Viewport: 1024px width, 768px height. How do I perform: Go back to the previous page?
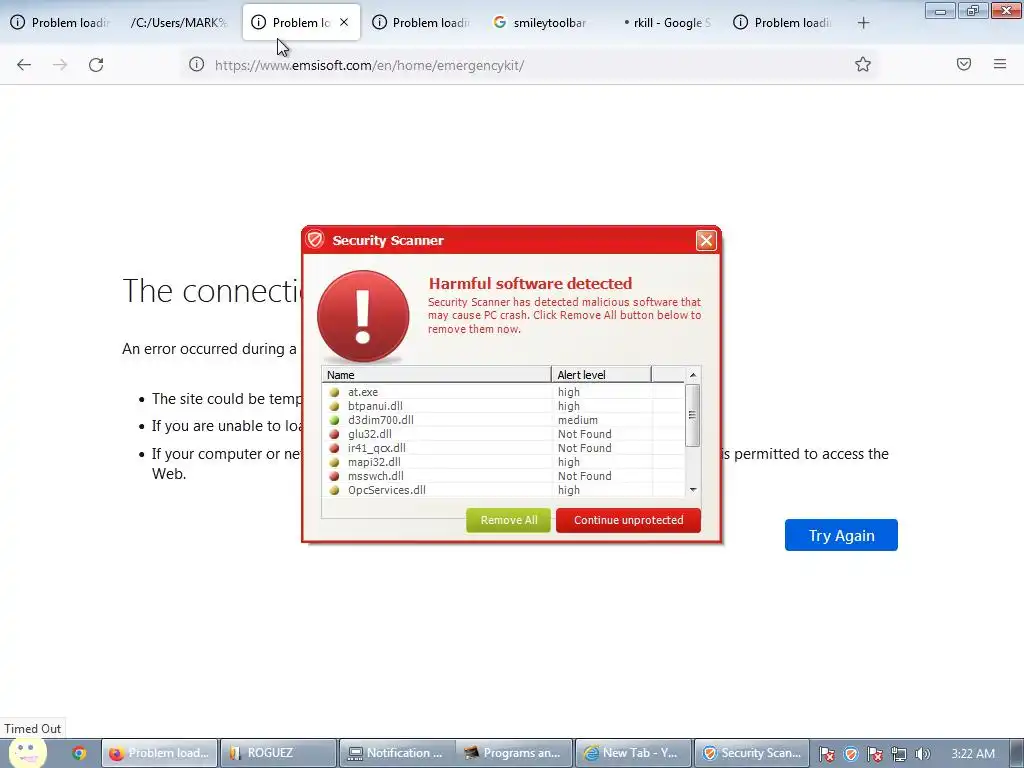24,65
